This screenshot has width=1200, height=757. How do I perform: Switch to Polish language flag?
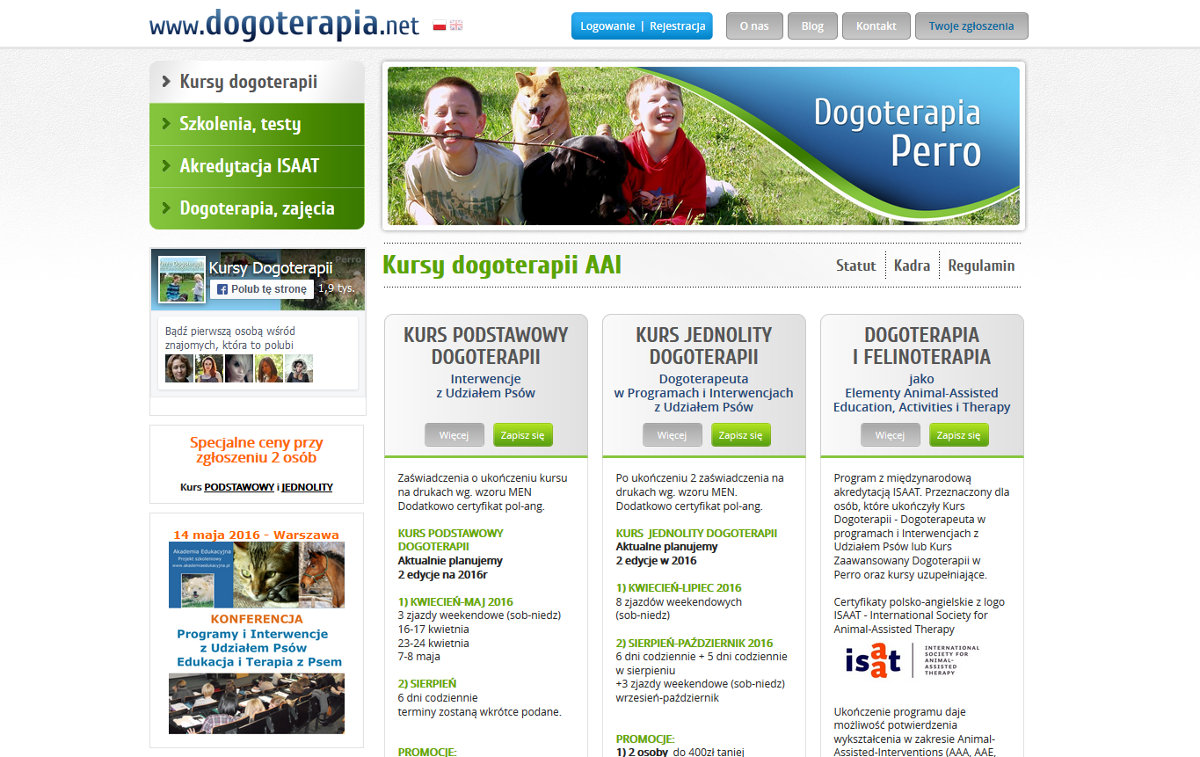tap(439, 25)
